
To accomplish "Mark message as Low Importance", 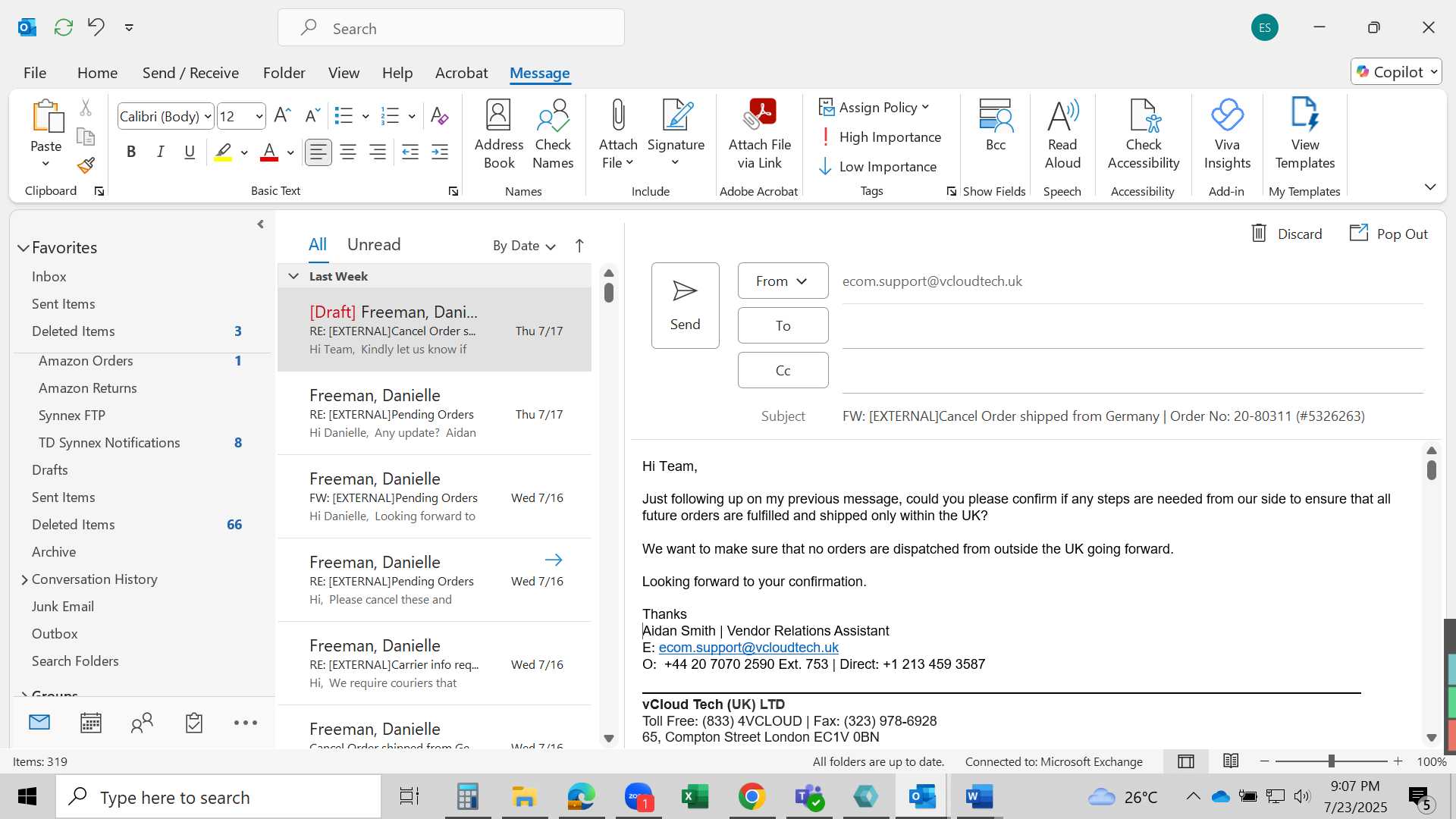I will point(878,167).
